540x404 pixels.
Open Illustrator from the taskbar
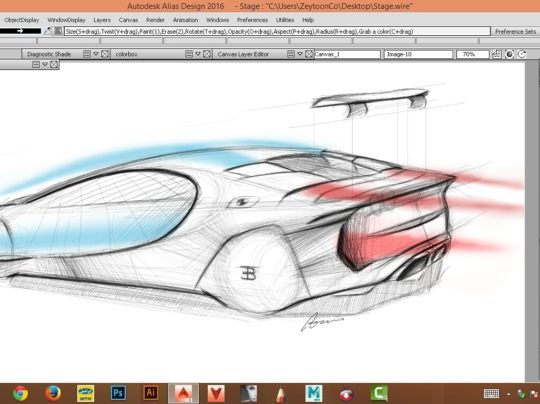[150, 393]
